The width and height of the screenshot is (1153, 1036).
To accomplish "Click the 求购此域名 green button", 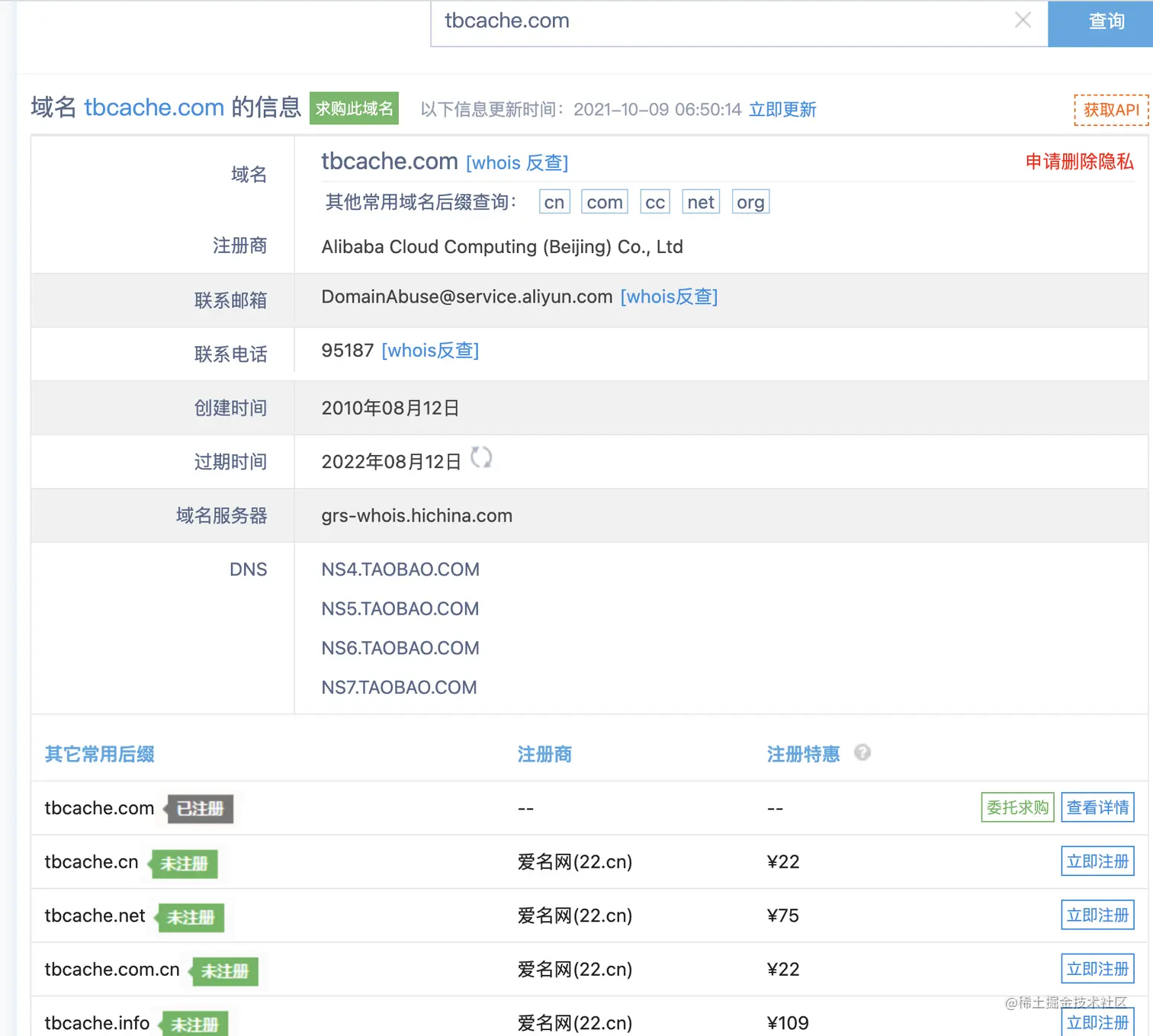I will (355, 108).
